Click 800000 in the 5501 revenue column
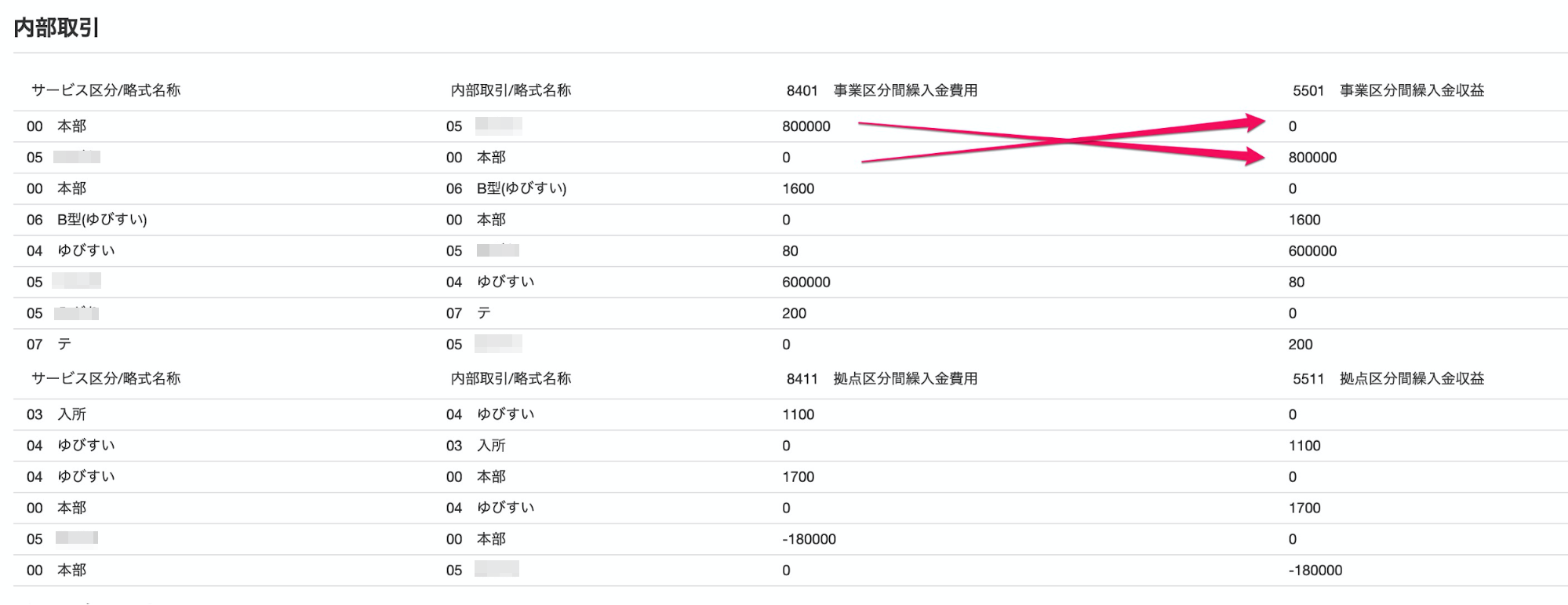The image size is (1568, 605). point(1312,158)
